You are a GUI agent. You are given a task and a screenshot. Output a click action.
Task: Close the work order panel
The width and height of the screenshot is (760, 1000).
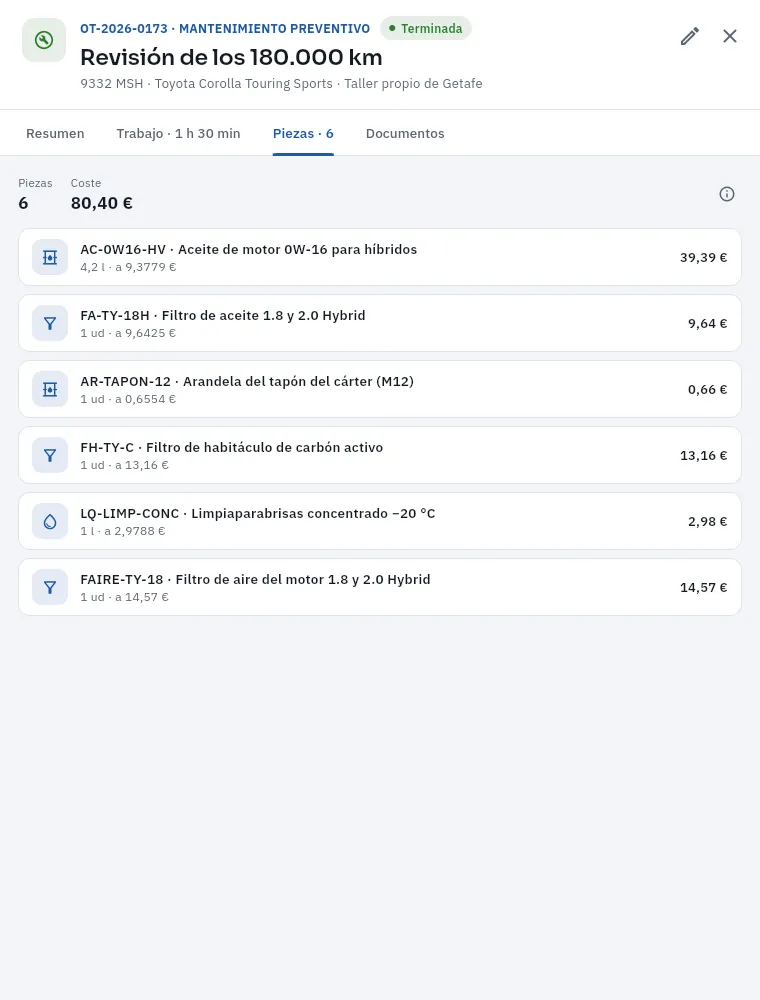click(730, 36)
